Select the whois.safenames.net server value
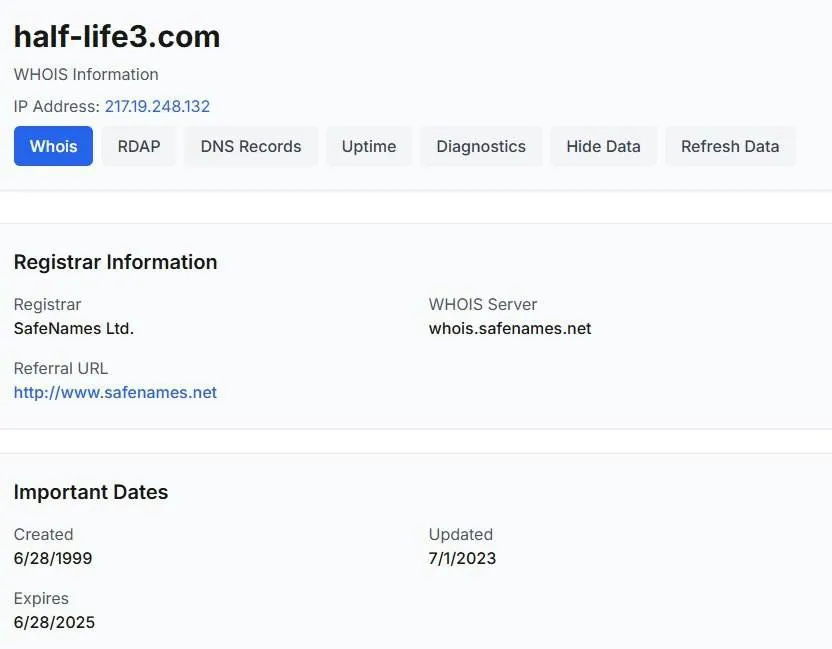This screenshot has width=832, height=649. pyautogui.click(x=510, y=328)
